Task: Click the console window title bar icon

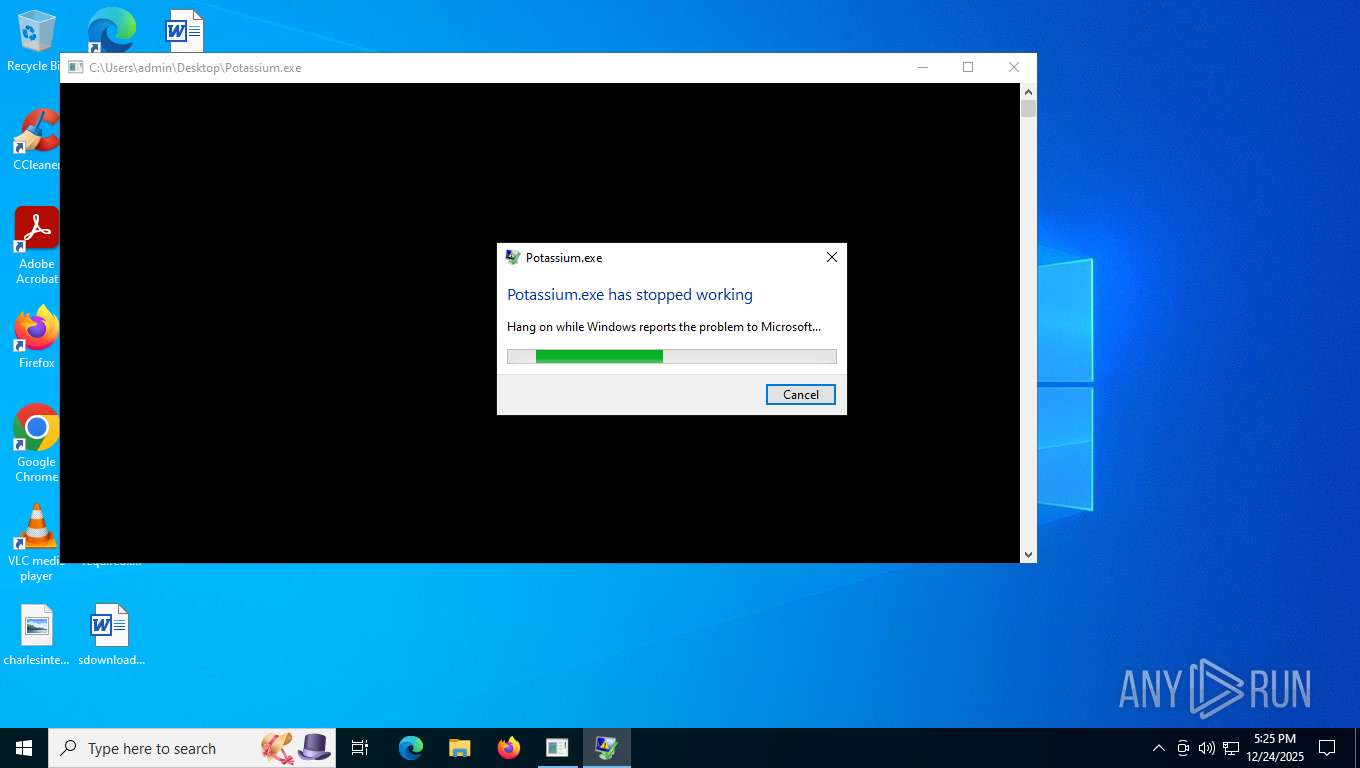Action: pyautogui.click(x=75, y=68)
